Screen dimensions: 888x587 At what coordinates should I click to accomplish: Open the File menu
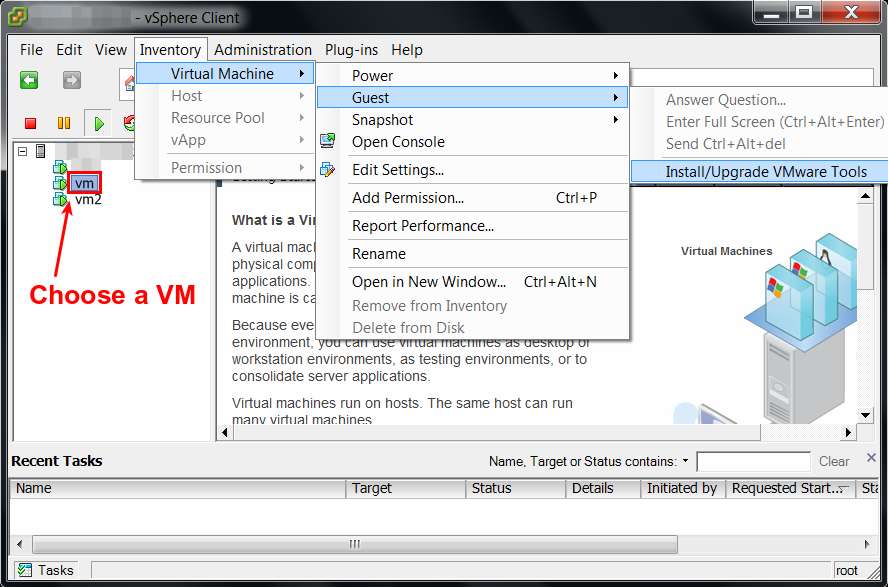[x=31, y=50]
